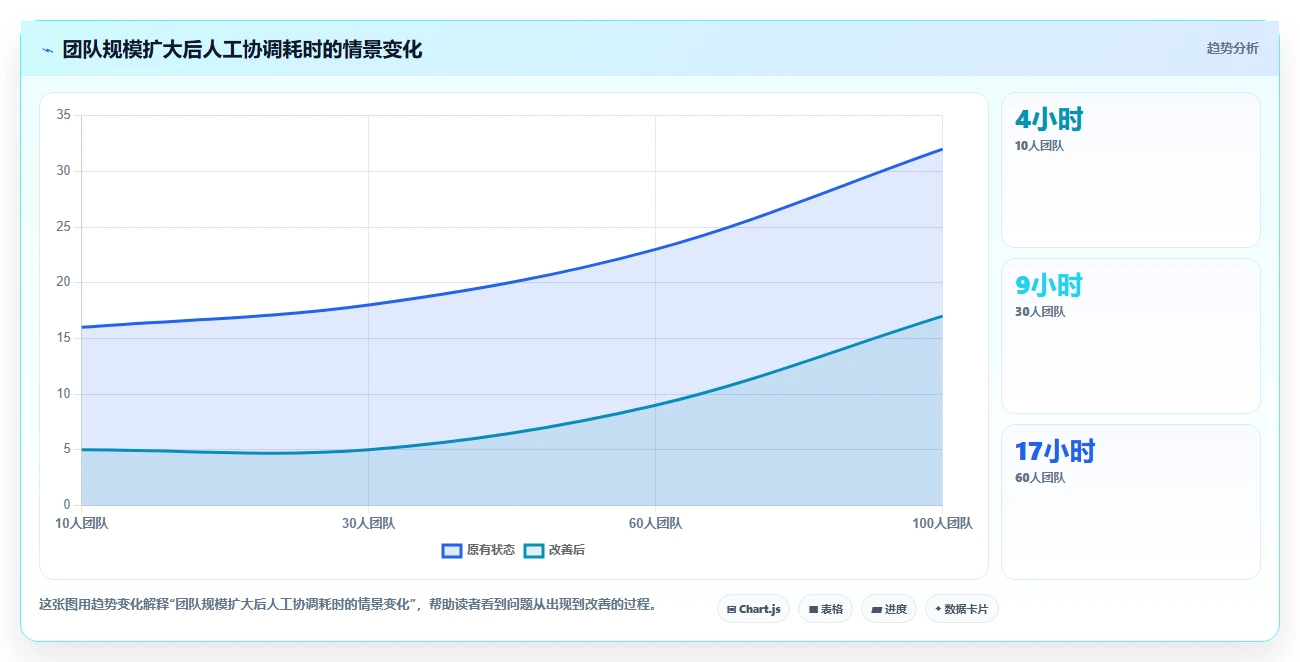Click the 原有状态 data point at 30人团队
1300x662 pixels.
[368, 305]
